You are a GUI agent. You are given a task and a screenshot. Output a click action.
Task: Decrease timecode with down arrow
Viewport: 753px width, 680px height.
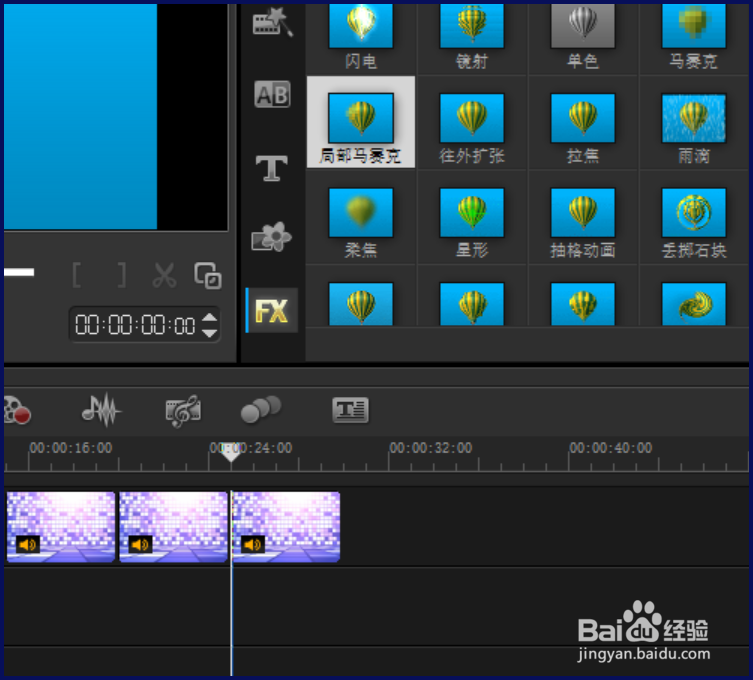(209, 333)
